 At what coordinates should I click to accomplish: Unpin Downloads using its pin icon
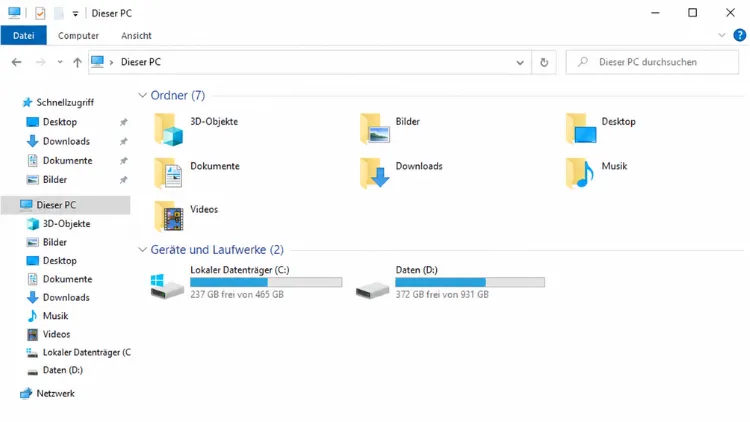coord(123,141)
